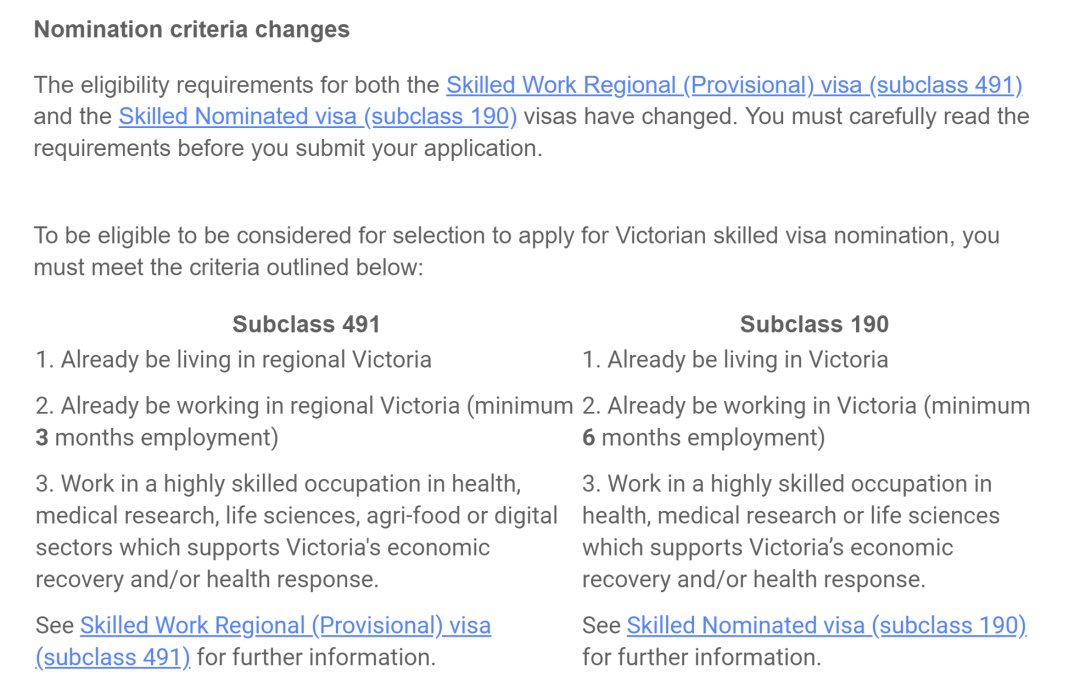Click the 'Subclass 491' column heading
The width and height of the screenshot is (1080, 696).
click(x=306, y=325)
